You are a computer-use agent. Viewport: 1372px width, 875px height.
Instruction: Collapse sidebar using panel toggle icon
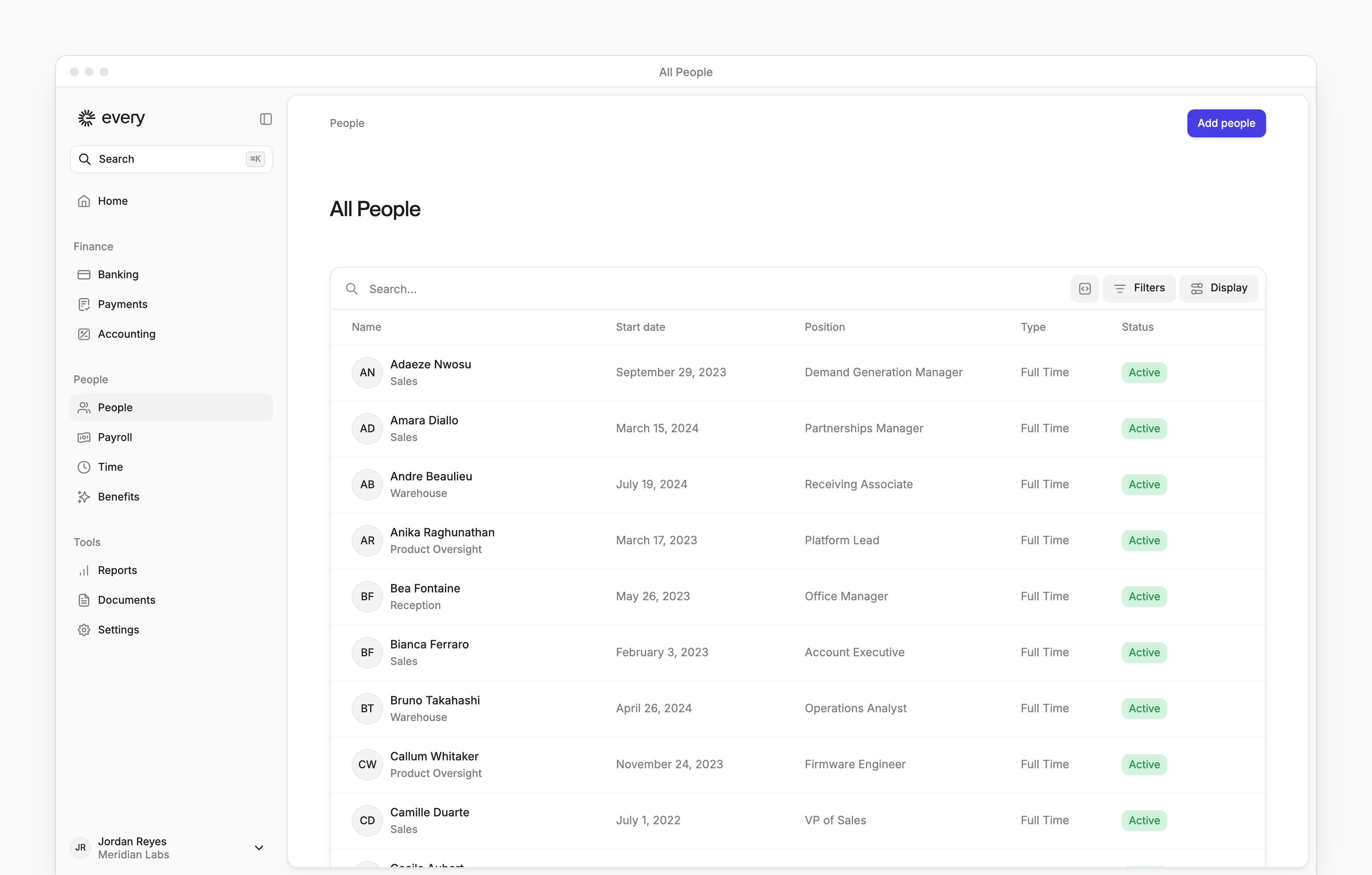(266, 119)
